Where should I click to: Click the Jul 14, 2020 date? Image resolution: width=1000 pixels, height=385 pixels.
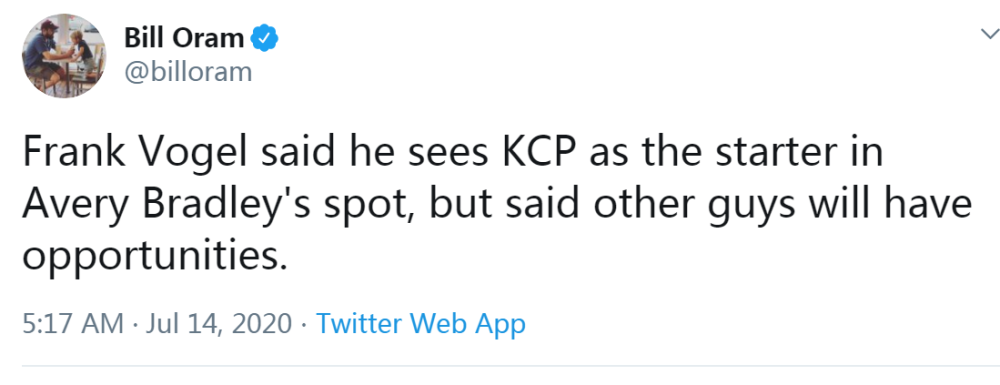tap(219, 324)
